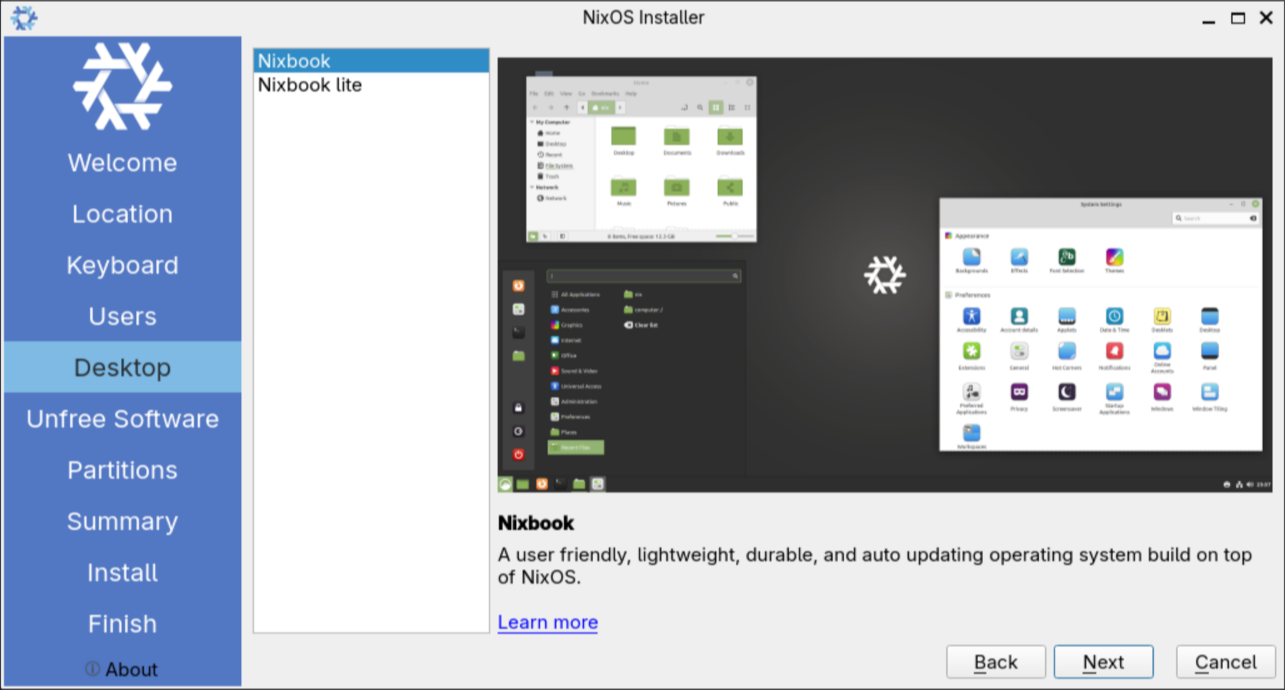Screen dimensions: 1285x690
Task: Switch to the Location step
Action: pyautogui.click(x=122, y=214)
